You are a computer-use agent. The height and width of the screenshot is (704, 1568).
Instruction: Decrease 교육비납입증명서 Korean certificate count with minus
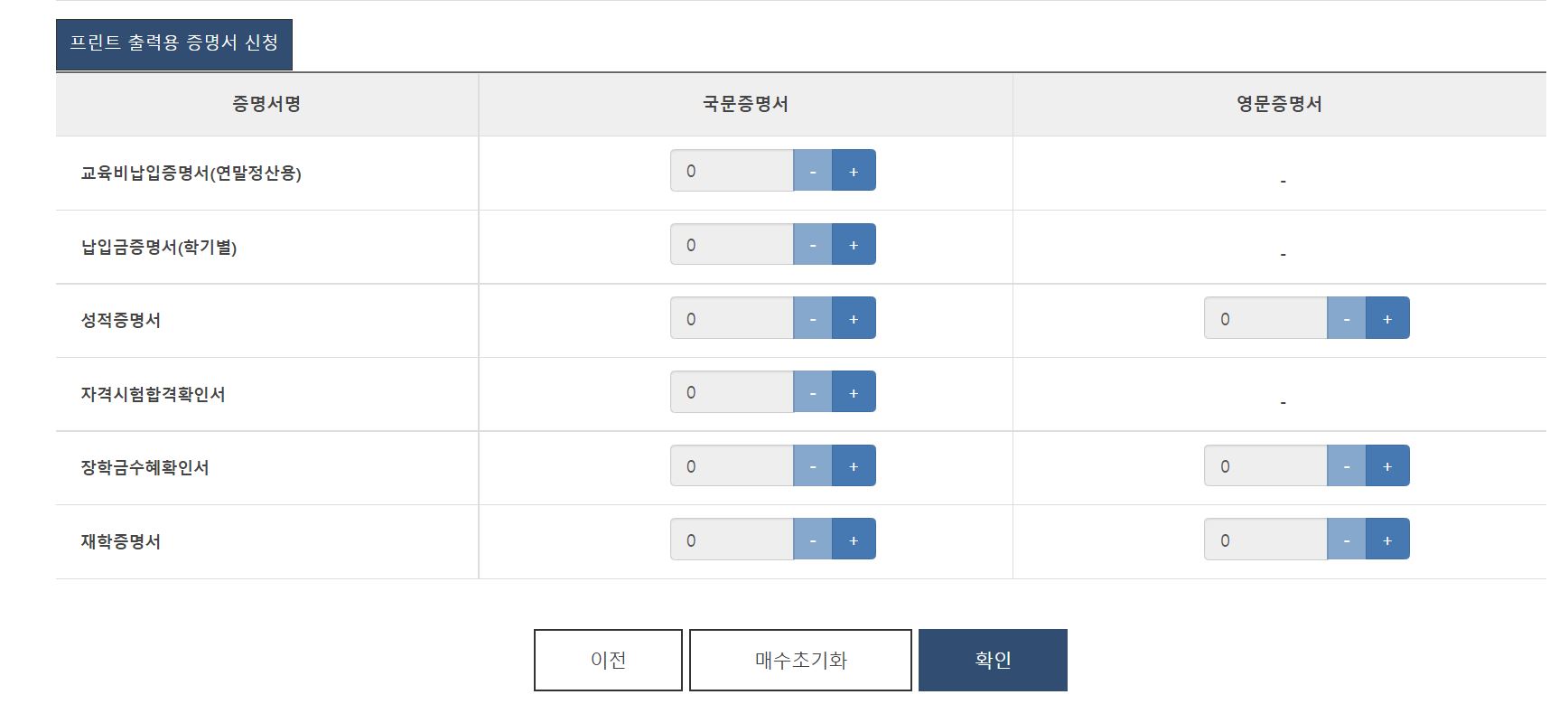812,171
